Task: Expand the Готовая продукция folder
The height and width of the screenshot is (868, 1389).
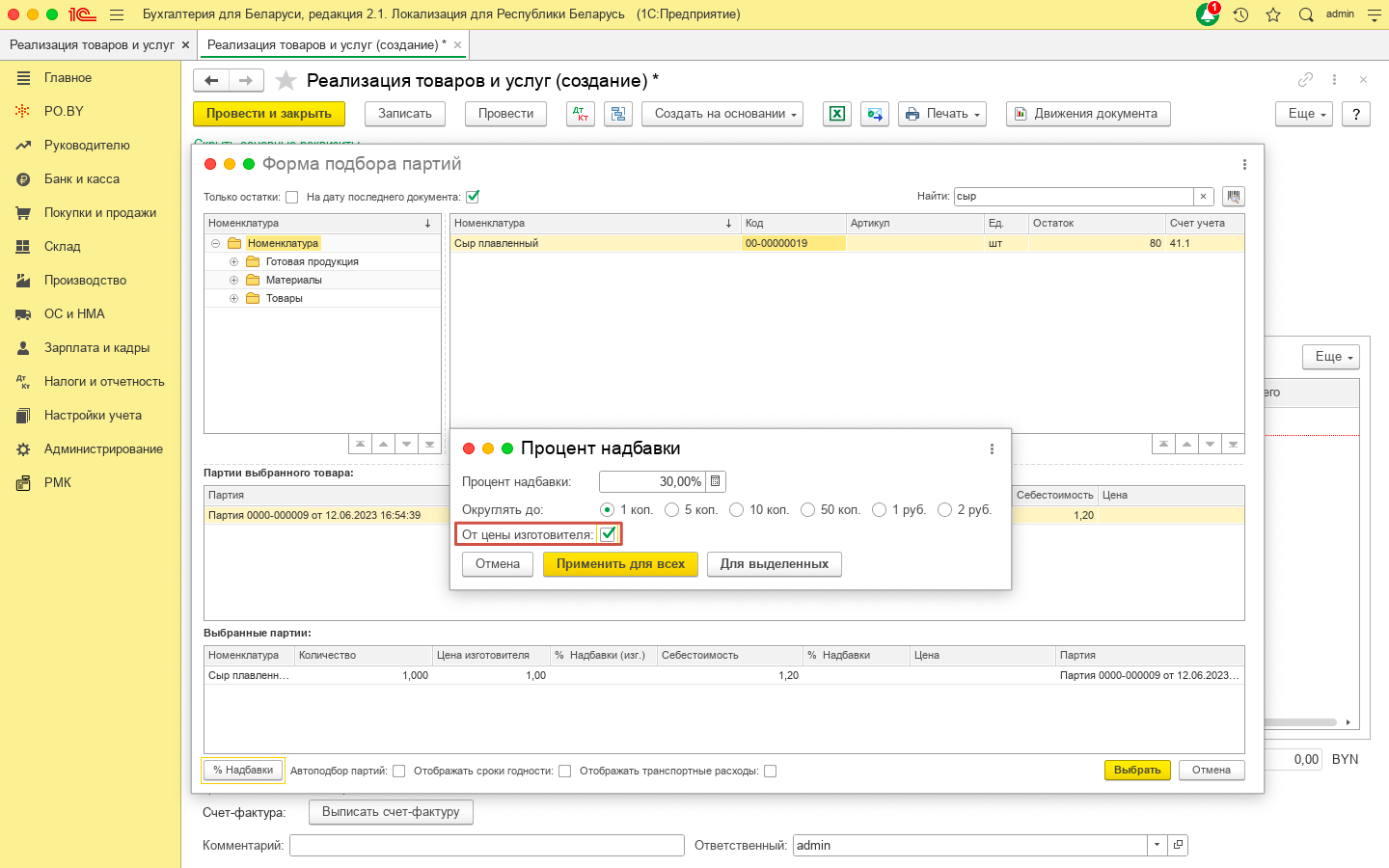Action: pyautogui.click(x=233, y=261)
